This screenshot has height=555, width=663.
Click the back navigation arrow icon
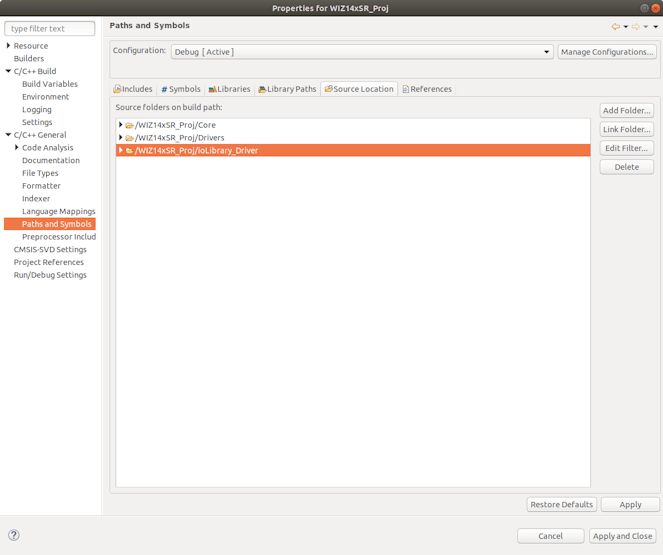[x=616, y=27]
